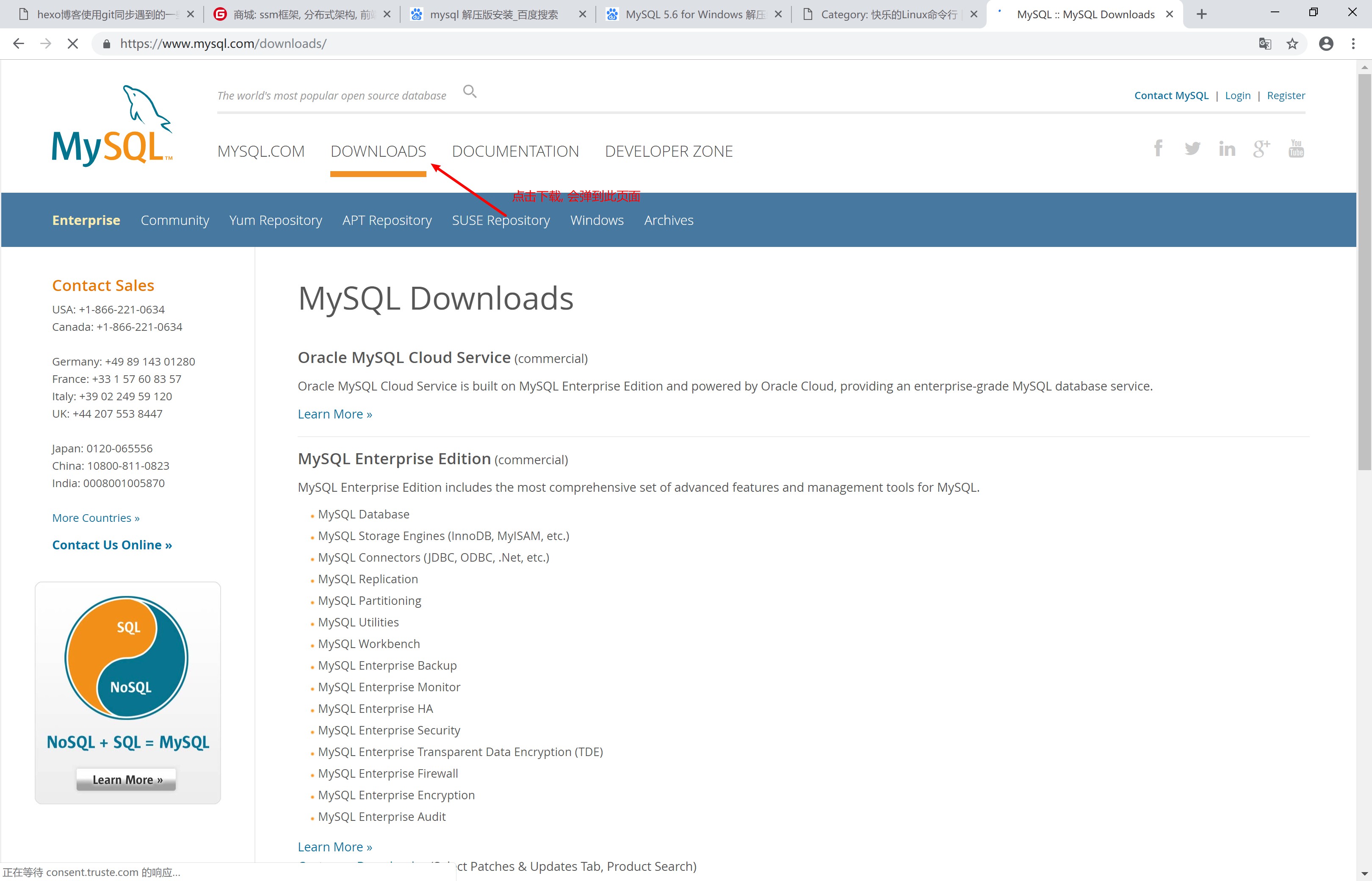Select the DOWNLOADS navigation tab

pyautogui.click(x=378, y=151)
